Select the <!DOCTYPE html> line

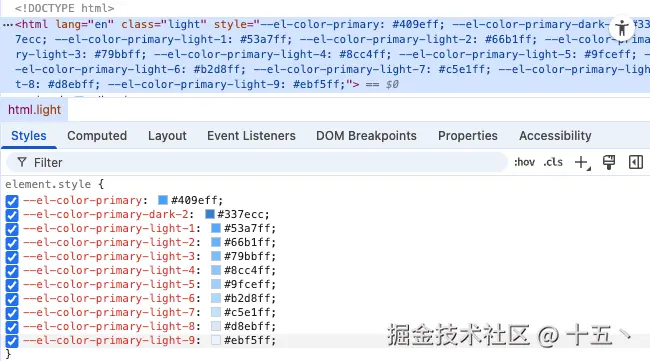pos(64,8)
